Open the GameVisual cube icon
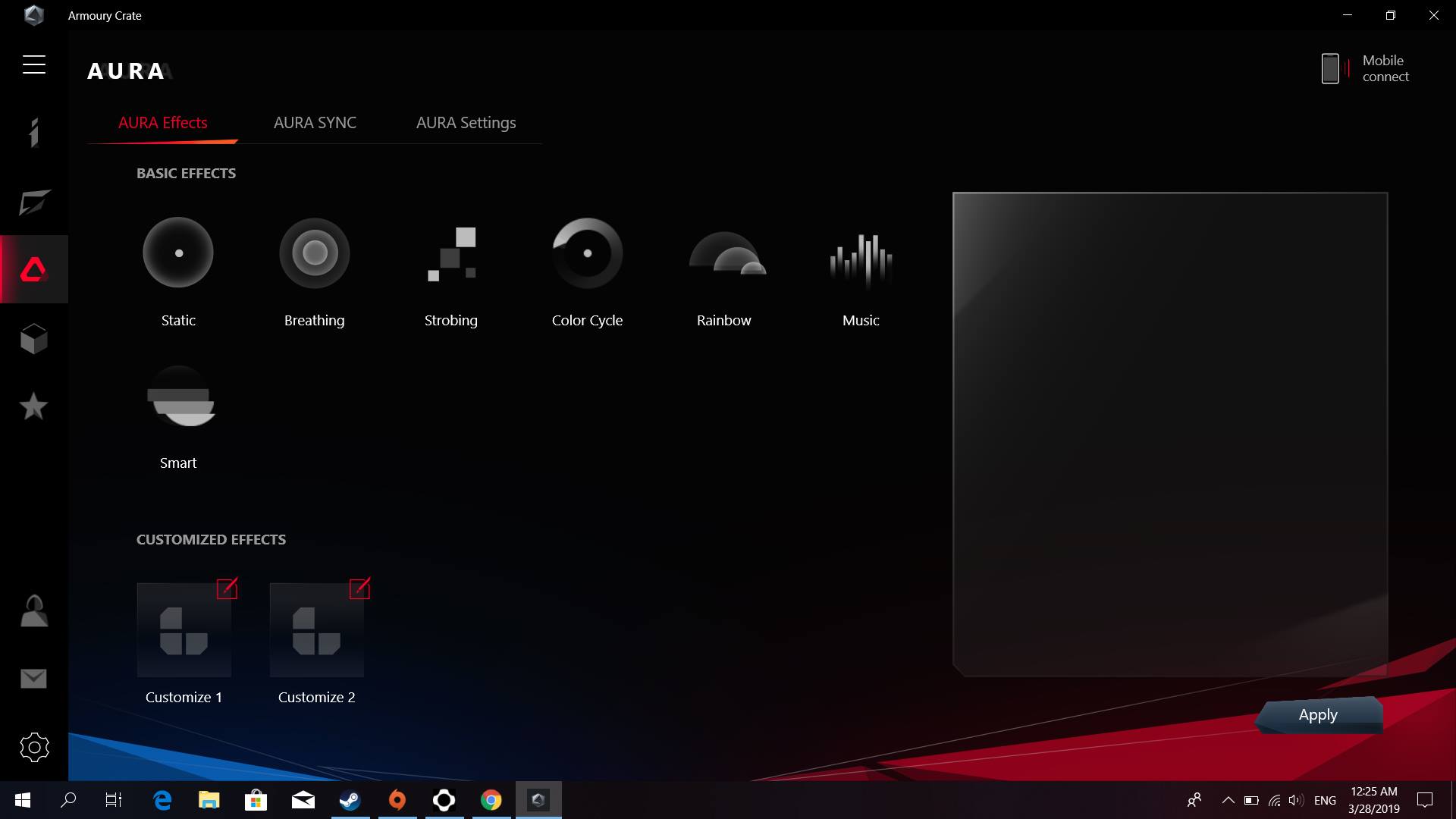1456x819 pixels. click(34, 339)
